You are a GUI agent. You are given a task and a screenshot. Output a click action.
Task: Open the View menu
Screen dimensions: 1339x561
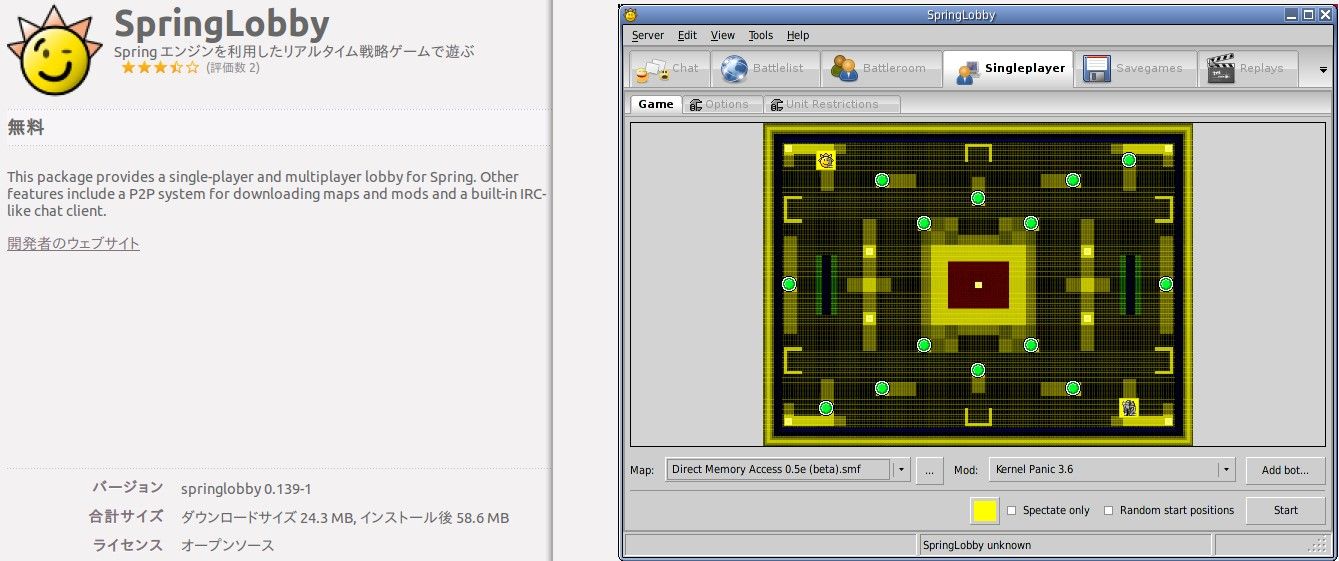click(x=722, y=35)
